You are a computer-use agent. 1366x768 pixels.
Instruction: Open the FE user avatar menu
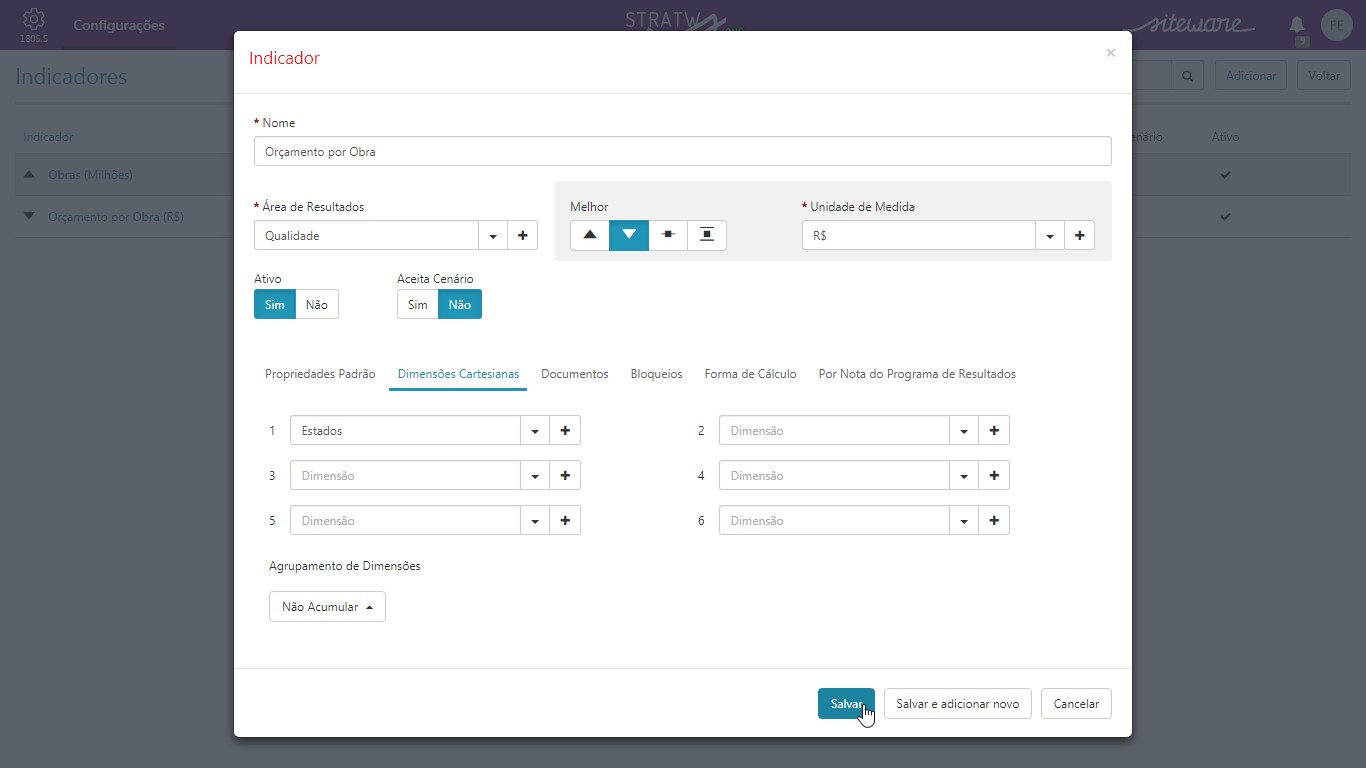1337,25
